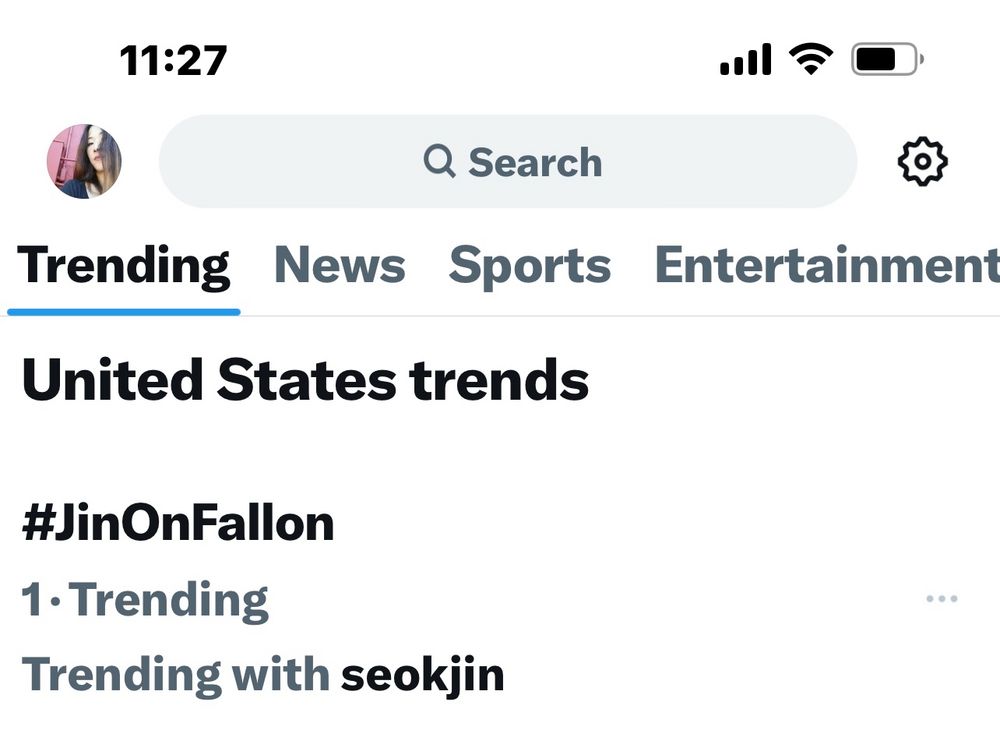Tap the blue underline below Trending

[124, 311]
